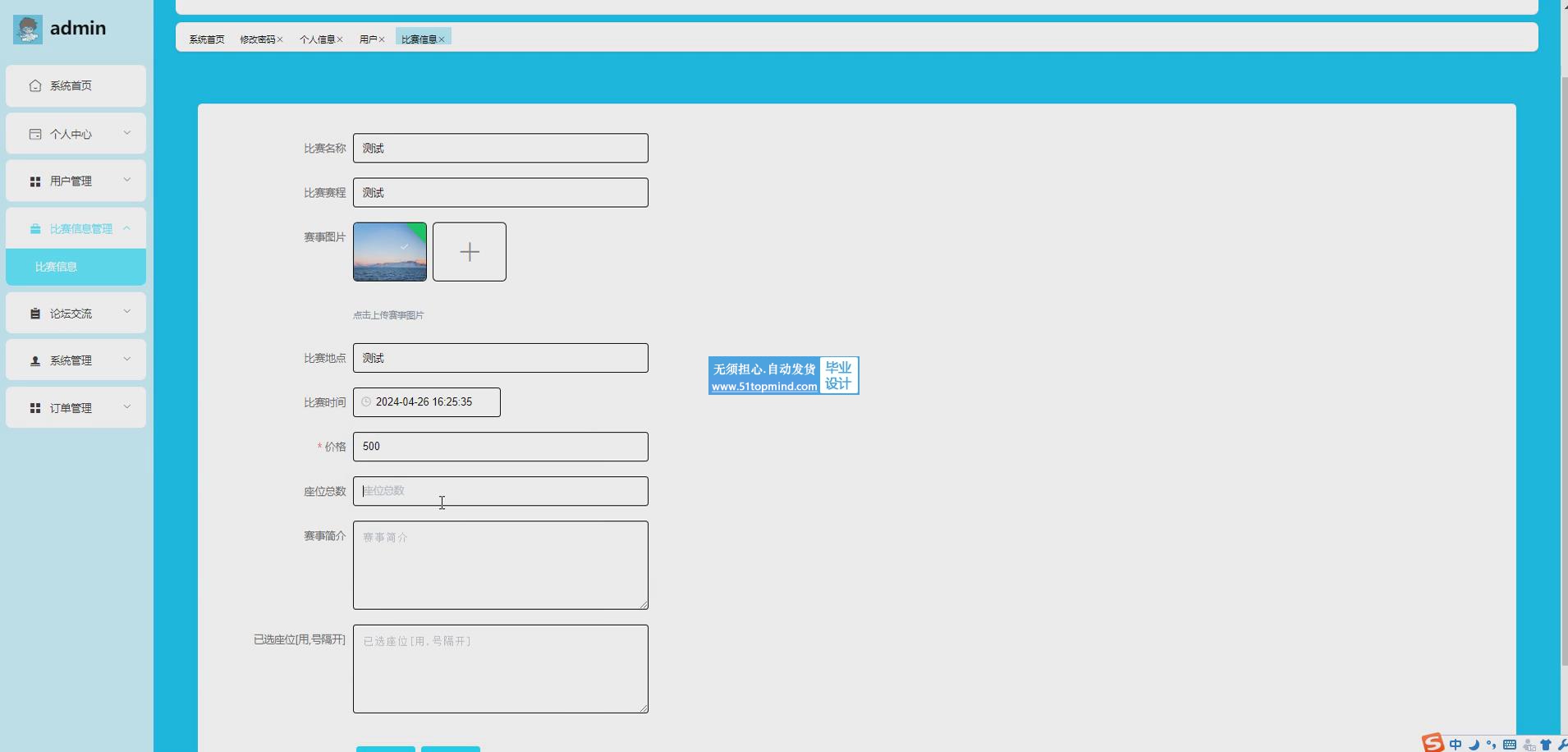
Task: Switch to the 个人信息 tab
Action: coord(317,39)
